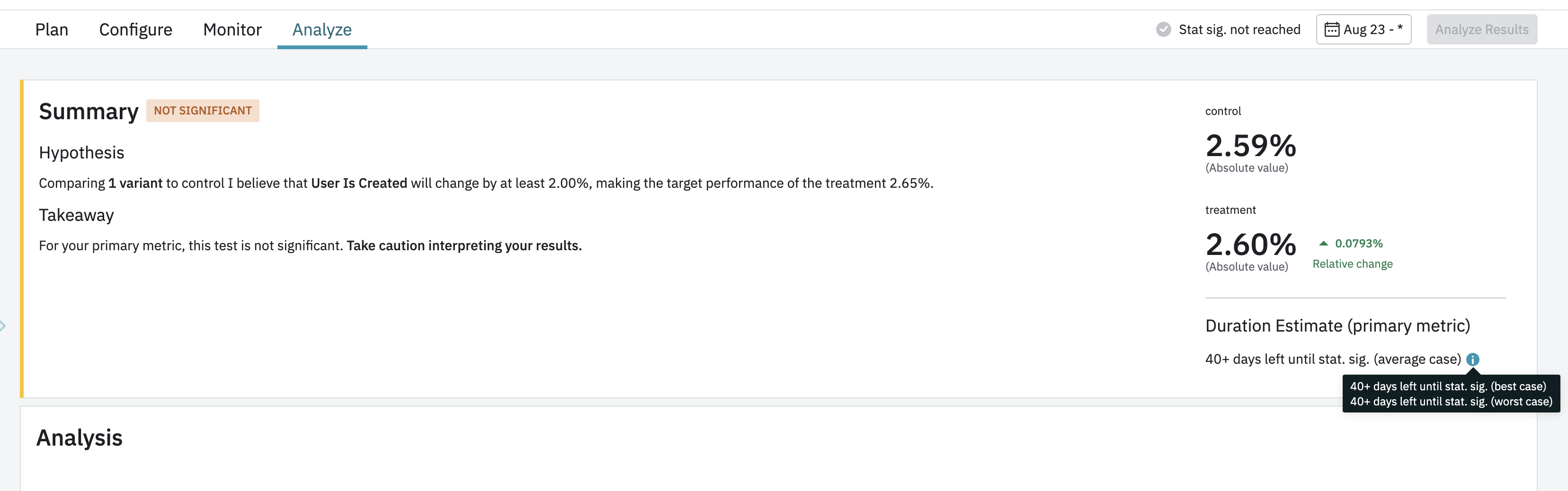Click the Analysis section heading
This screenshot has width=1568, height=491.
tap(80, 438)
